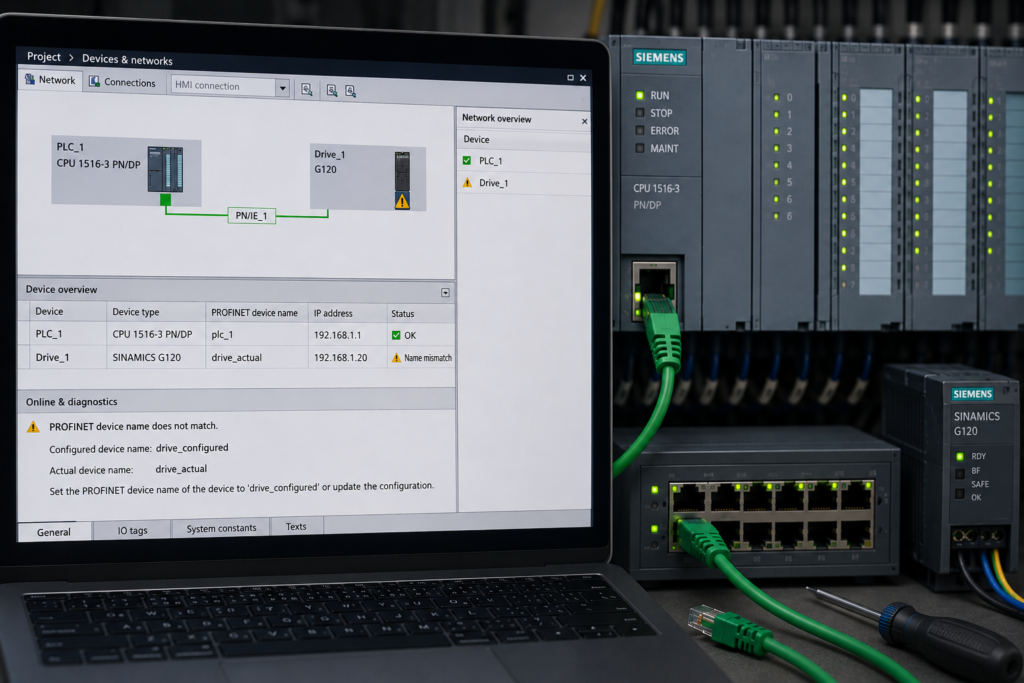Maximize the editor window pane

pyautogui.click(x=570, y=78)
